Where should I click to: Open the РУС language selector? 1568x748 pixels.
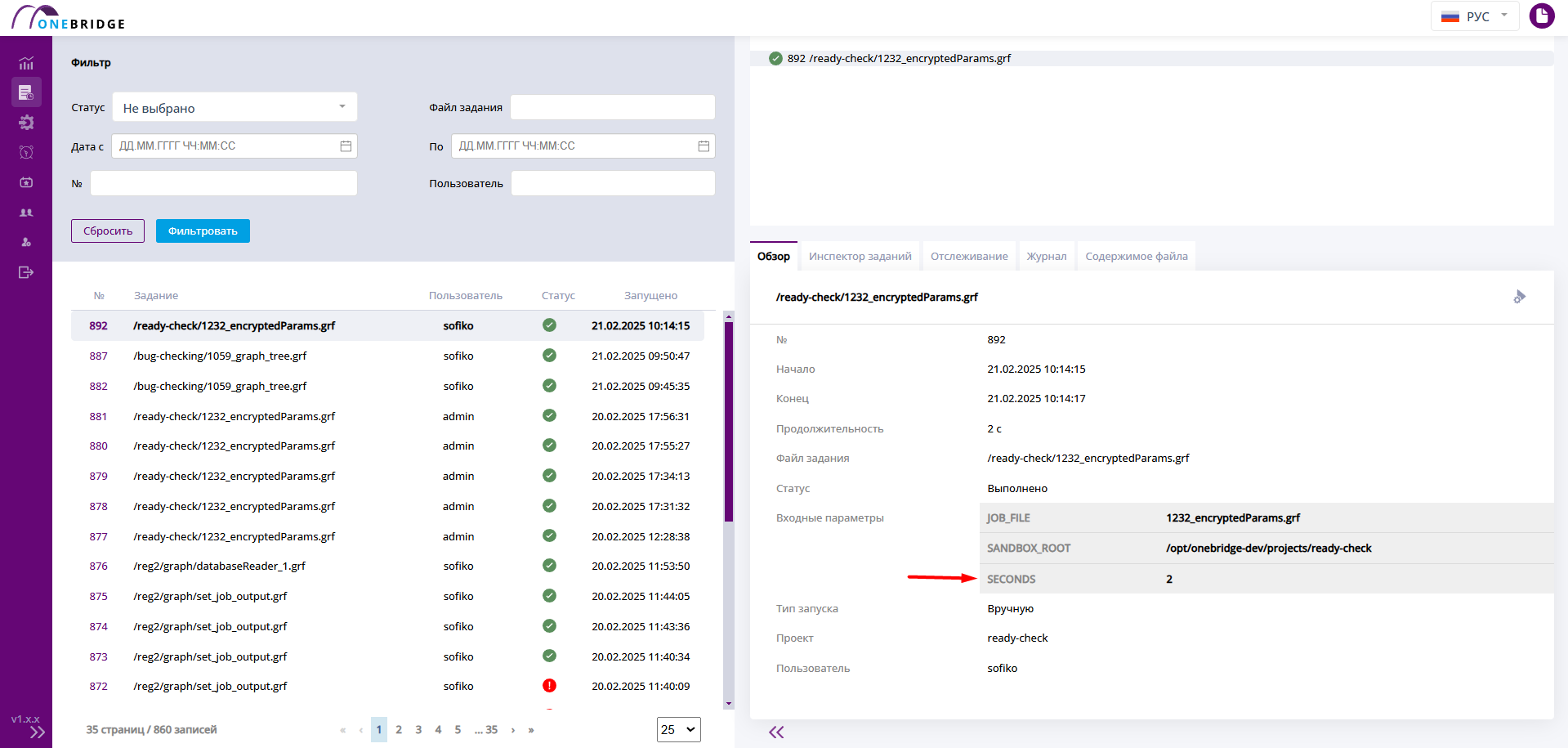point(1475,16)
